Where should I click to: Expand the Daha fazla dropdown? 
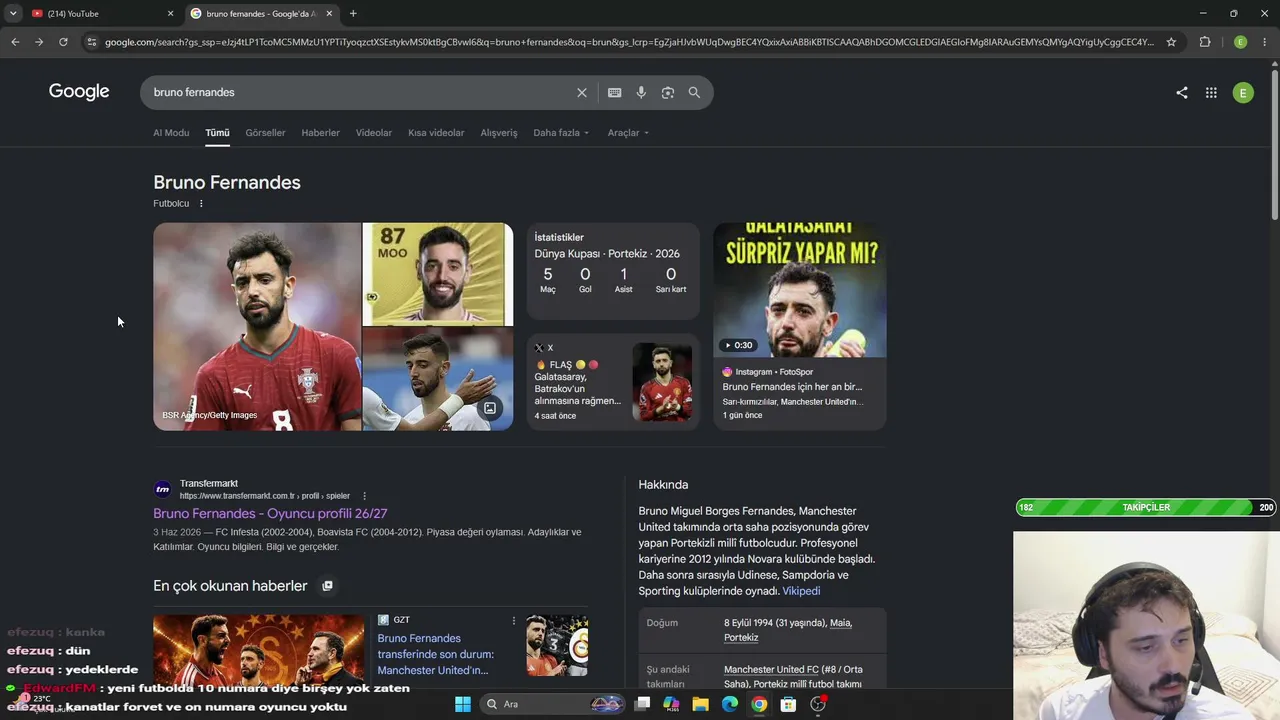coord(561,133)
